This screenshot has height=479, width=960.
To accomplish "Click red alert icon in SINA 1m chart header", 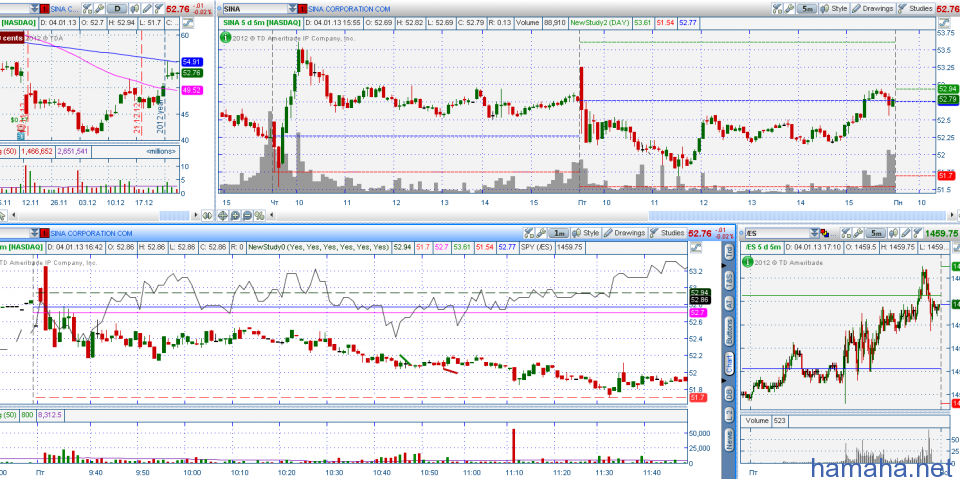I will pos(45,233).
